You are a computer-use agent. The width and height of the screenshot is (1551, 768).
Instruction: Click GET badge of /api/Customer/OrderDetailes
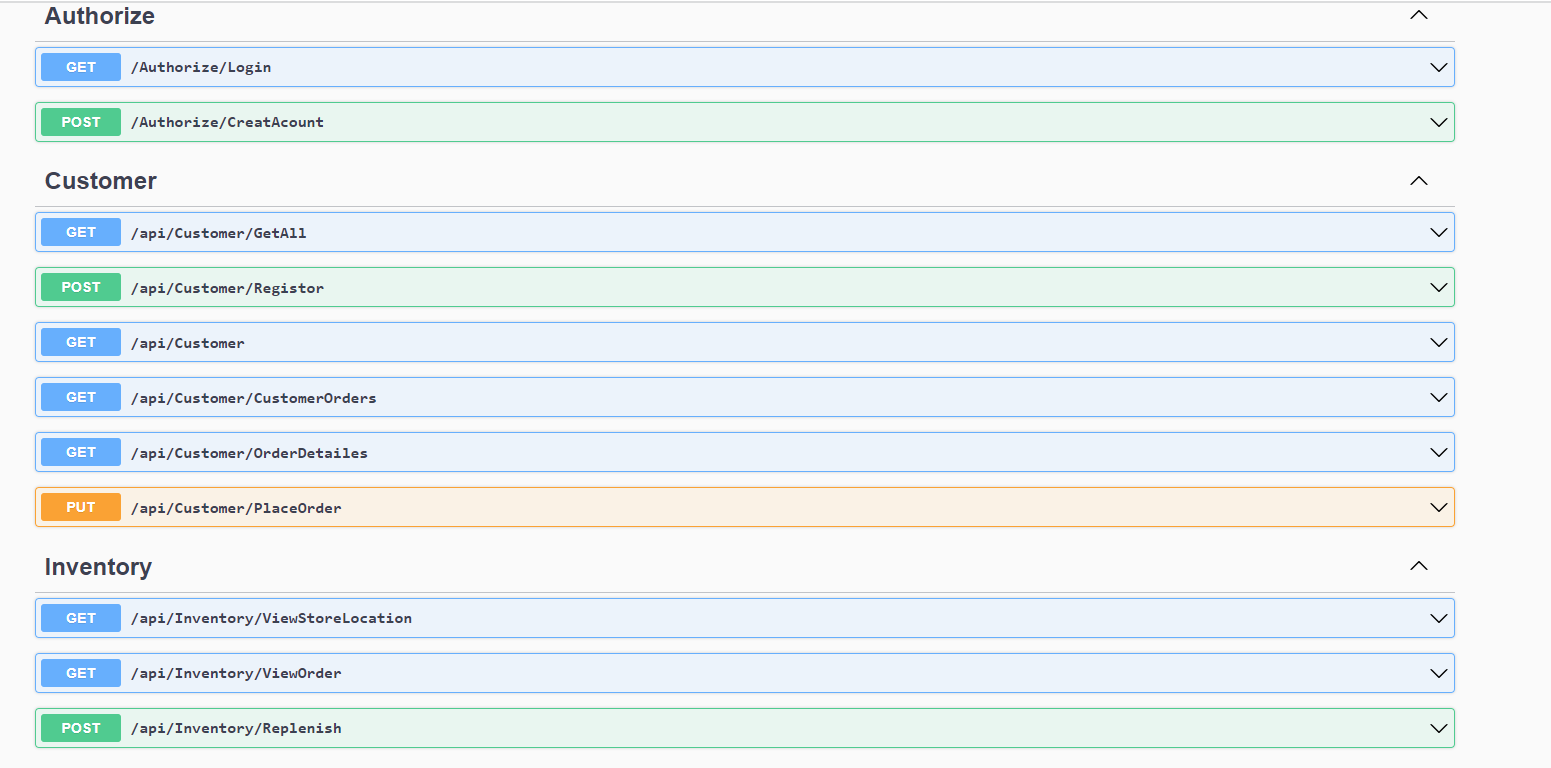click(x=81, y=452)
